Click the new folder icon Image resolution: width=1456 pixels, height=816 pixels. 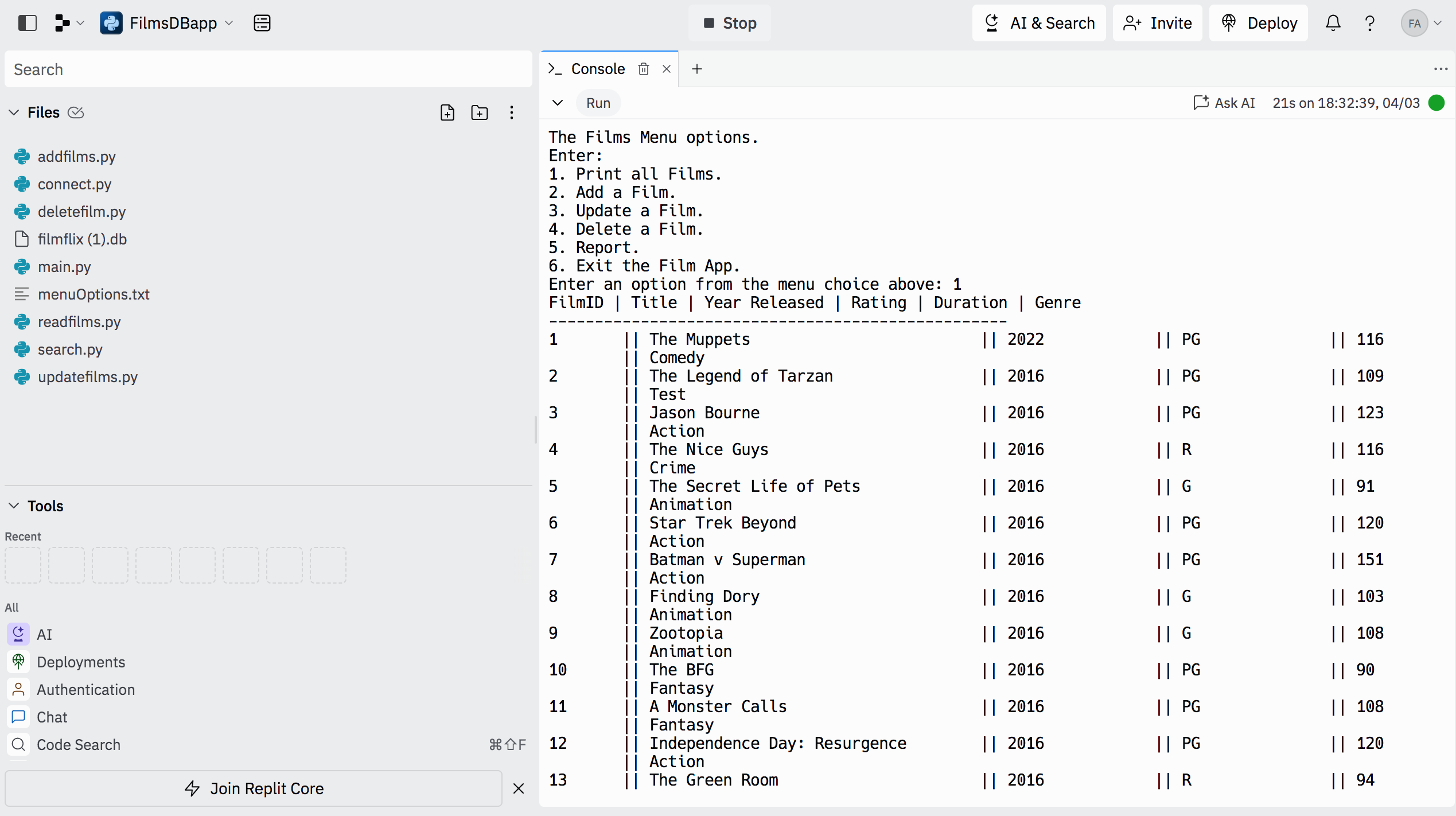(x=479, y=112)
